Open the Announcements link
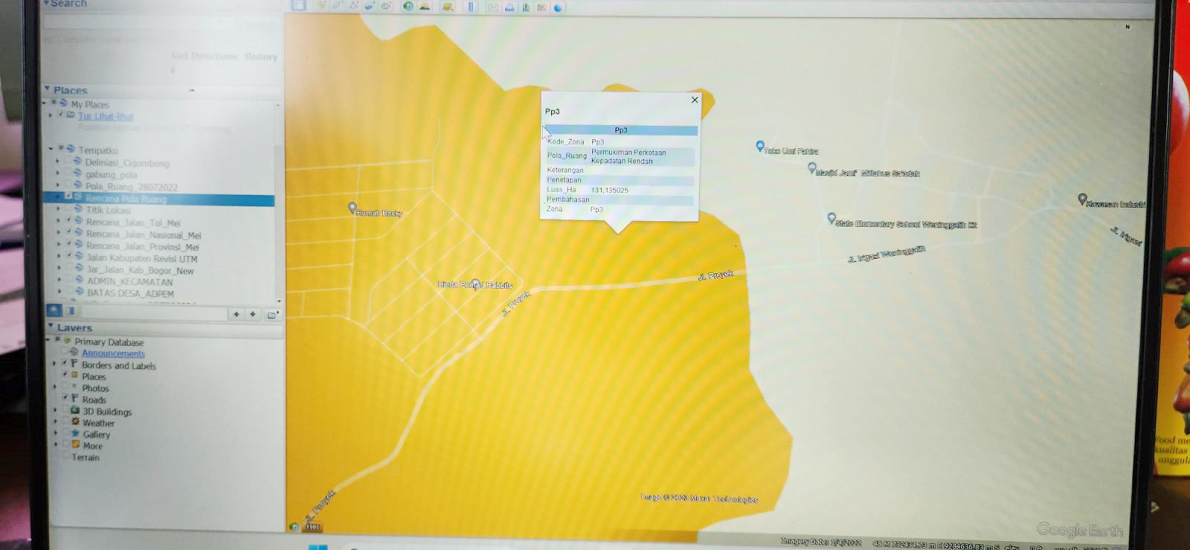This screenshot has height=550, width=1190. [x=113, y=353]
